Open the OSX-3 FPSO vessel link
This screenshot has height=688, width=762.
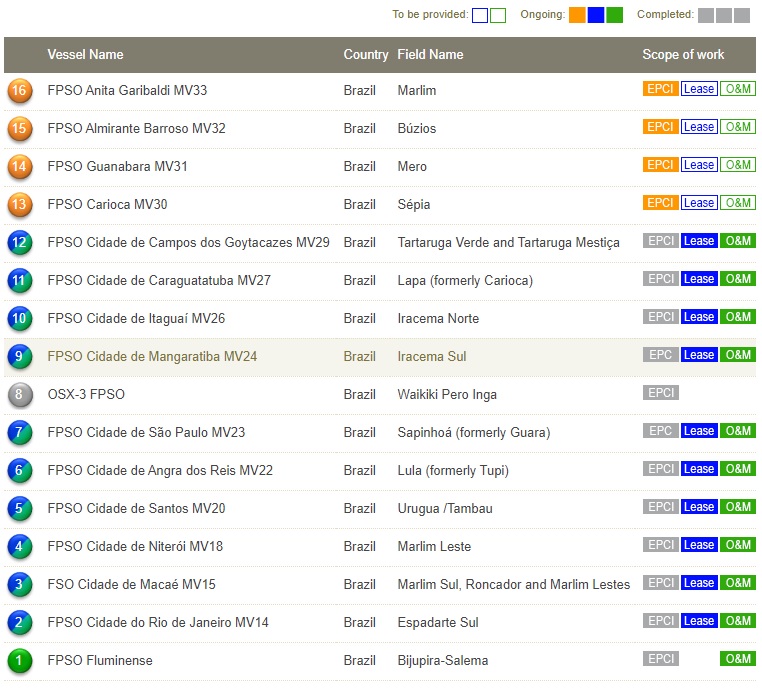tap(86, 395)
